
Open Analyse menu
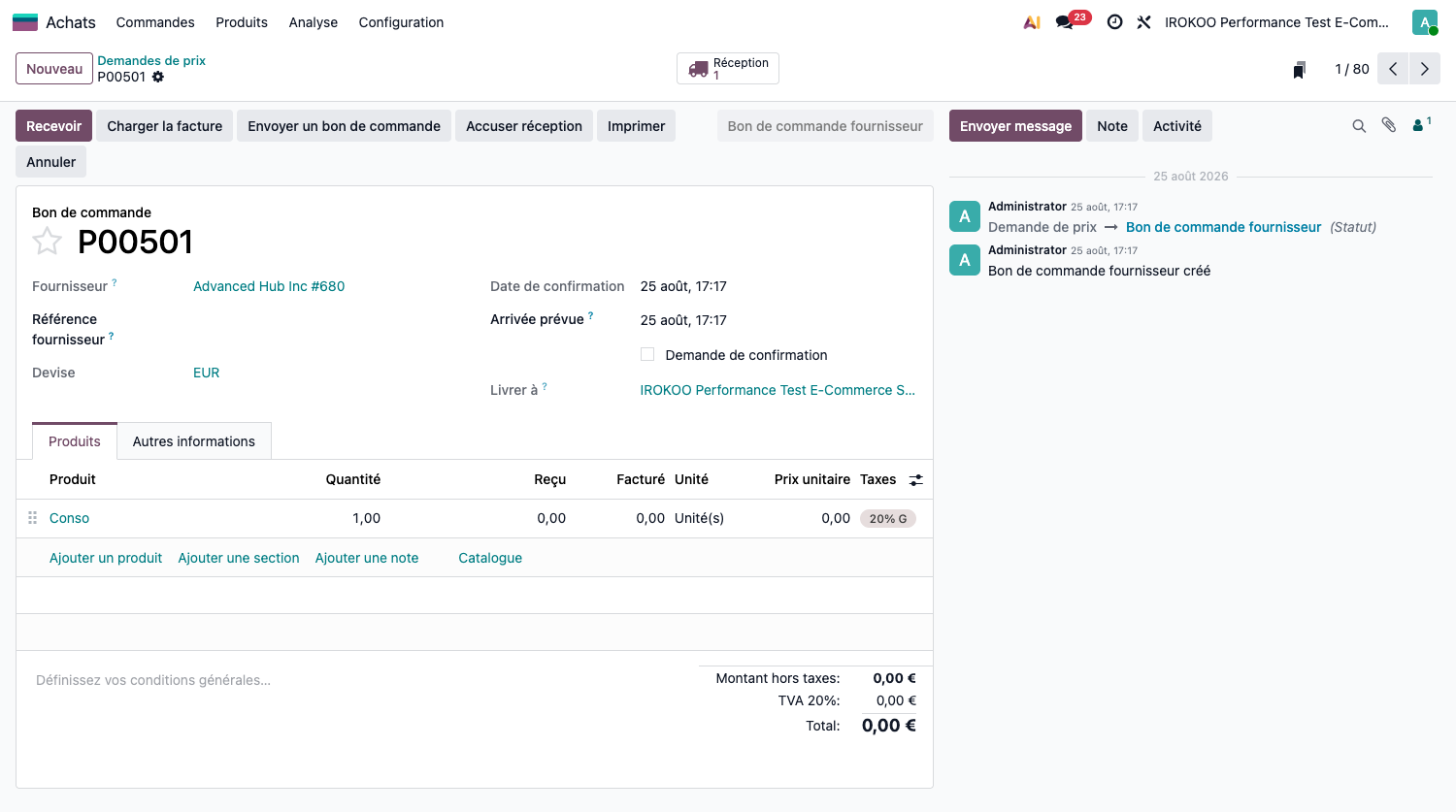pos(314,22)
